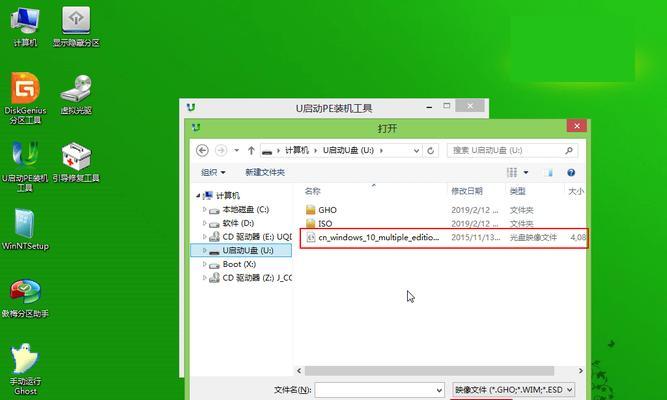Select Boot (X:) in the tree
This screenshot has height=400, width=667.
[239, 264]
